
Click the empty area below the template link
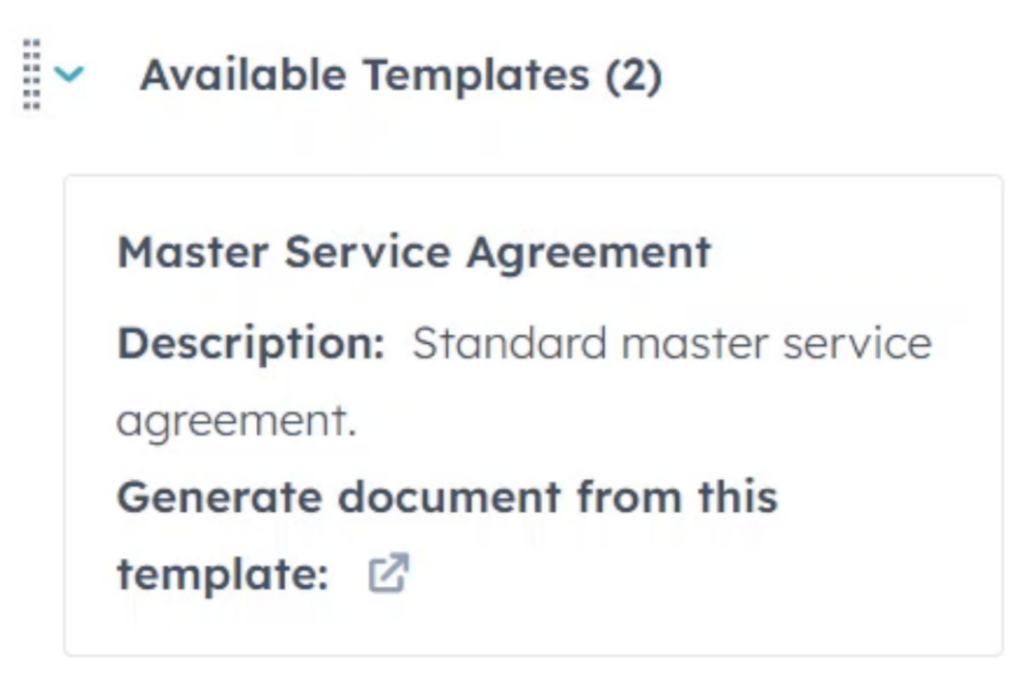pyautogui.click(x=534, y=626)
